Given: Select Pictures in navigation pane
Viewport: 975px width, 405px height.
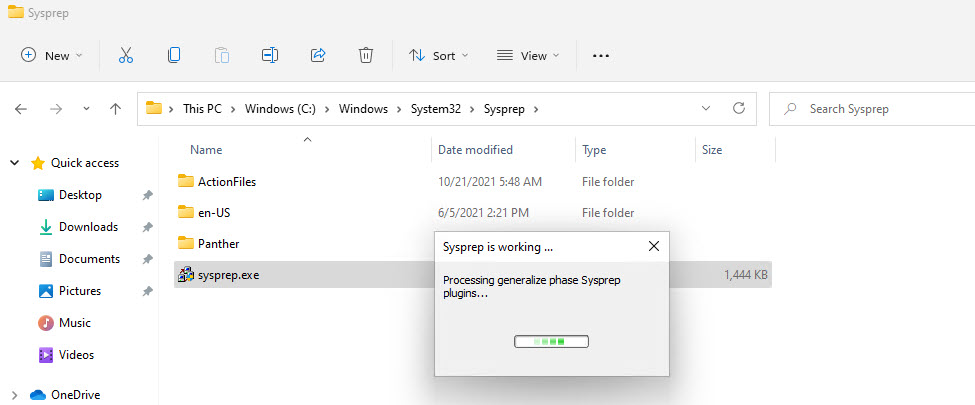Looking at the screenshot, I should click(x=80, y=291).
